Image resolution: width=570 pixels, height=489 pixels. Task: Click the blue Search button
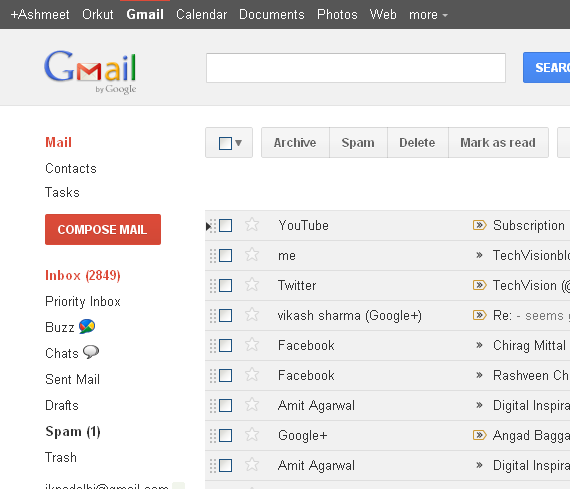[546, 68]
